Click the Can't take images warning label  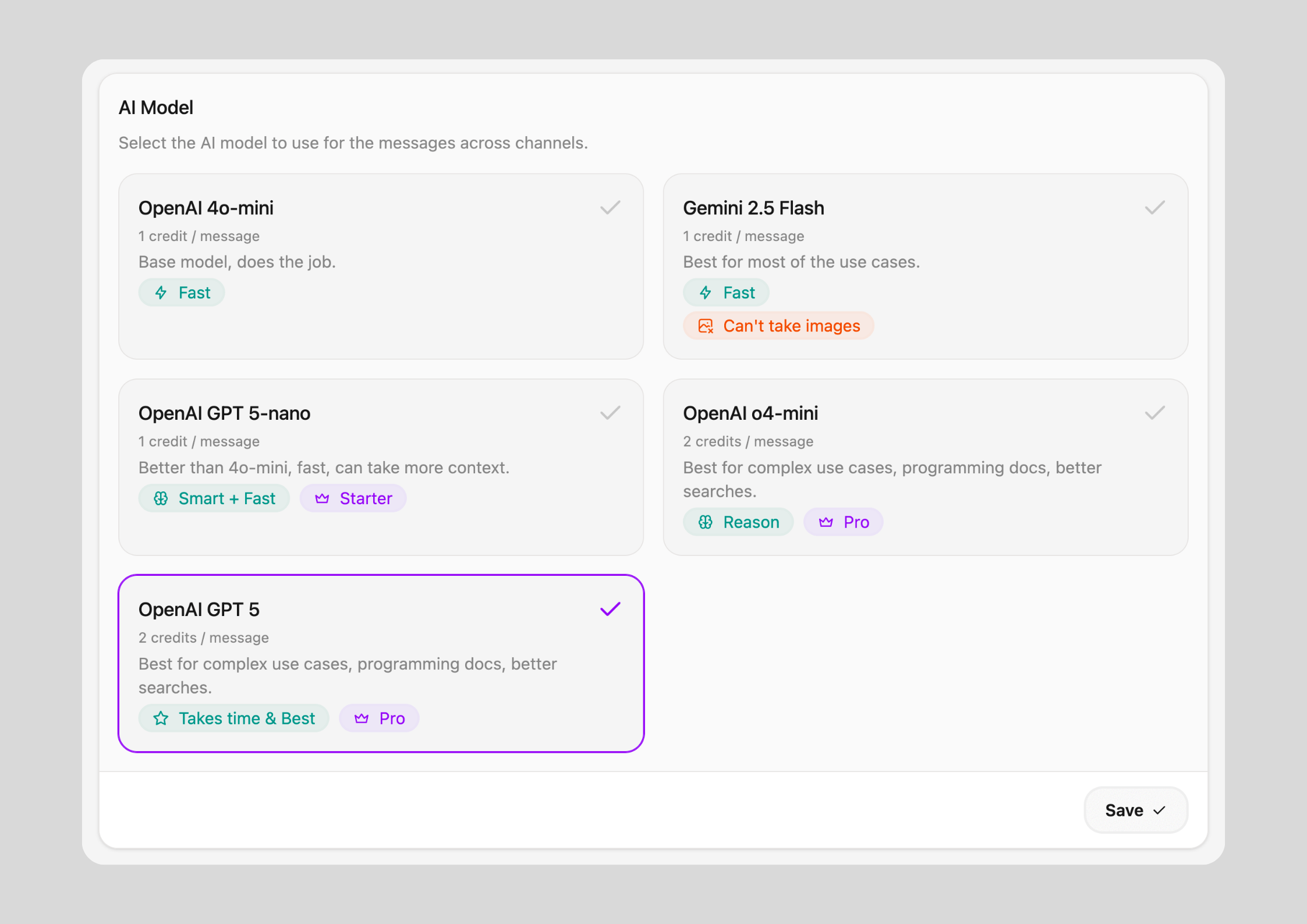[791, 326]
